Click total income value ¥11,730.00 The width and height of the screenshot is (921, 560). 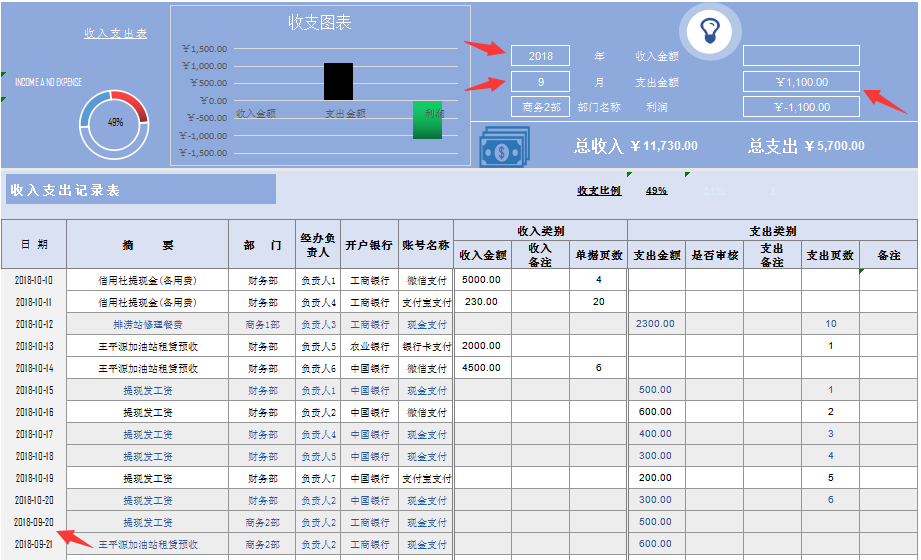[x=664, y=146]
